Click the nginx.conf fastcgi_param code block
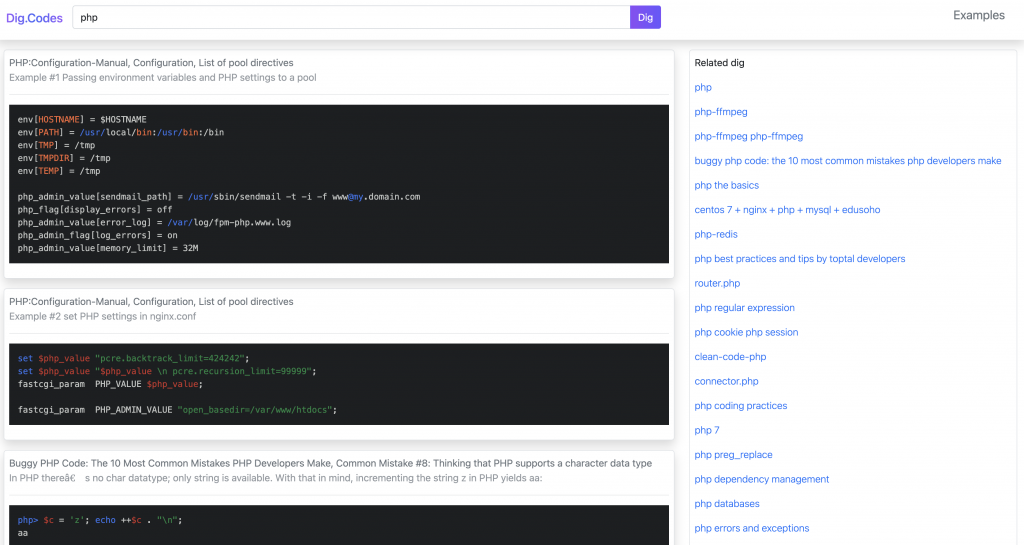Viewport: 1024px width, 545px height. [x=339, y=384]
